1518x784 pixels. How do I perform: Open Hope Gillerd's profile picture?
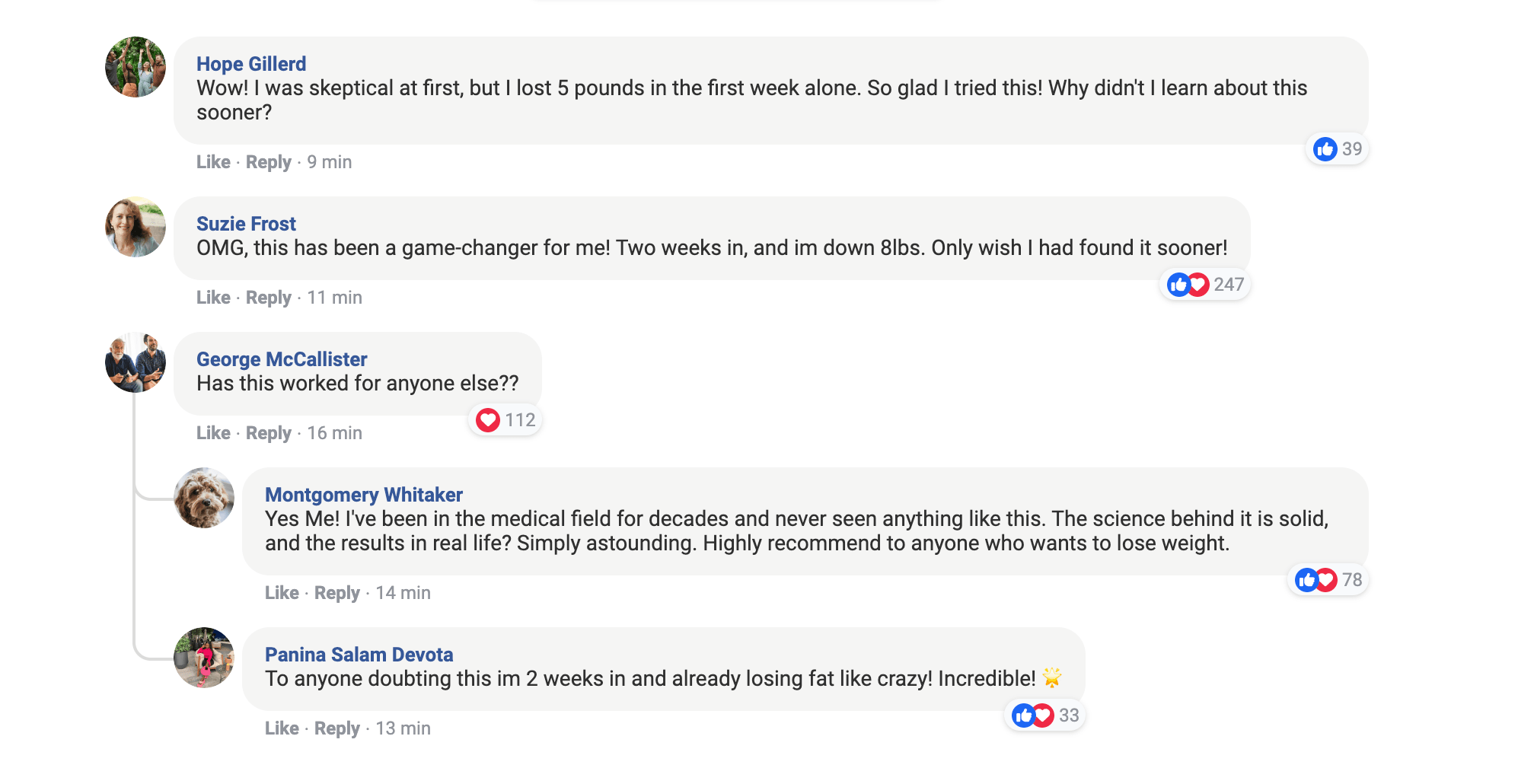(x=136, y=67)
